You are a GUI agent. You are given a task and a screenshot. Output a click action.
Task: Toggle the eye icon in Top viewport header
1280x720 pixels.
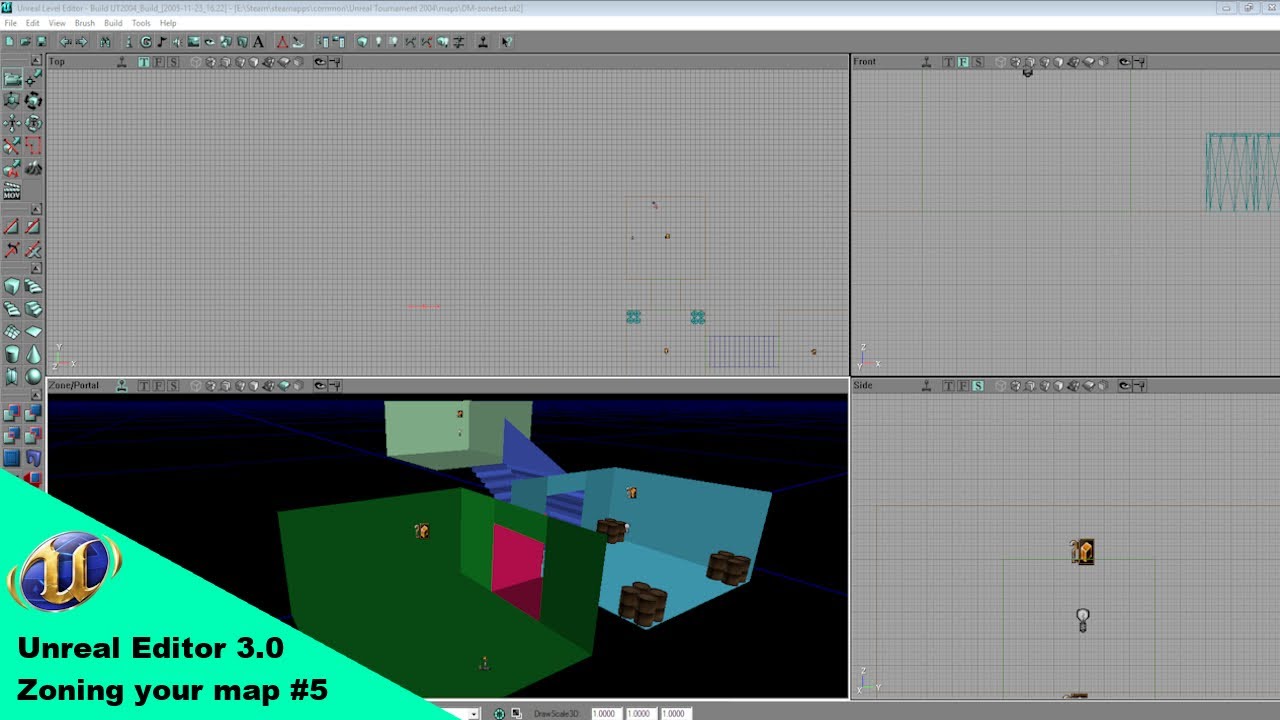point(320,61)
